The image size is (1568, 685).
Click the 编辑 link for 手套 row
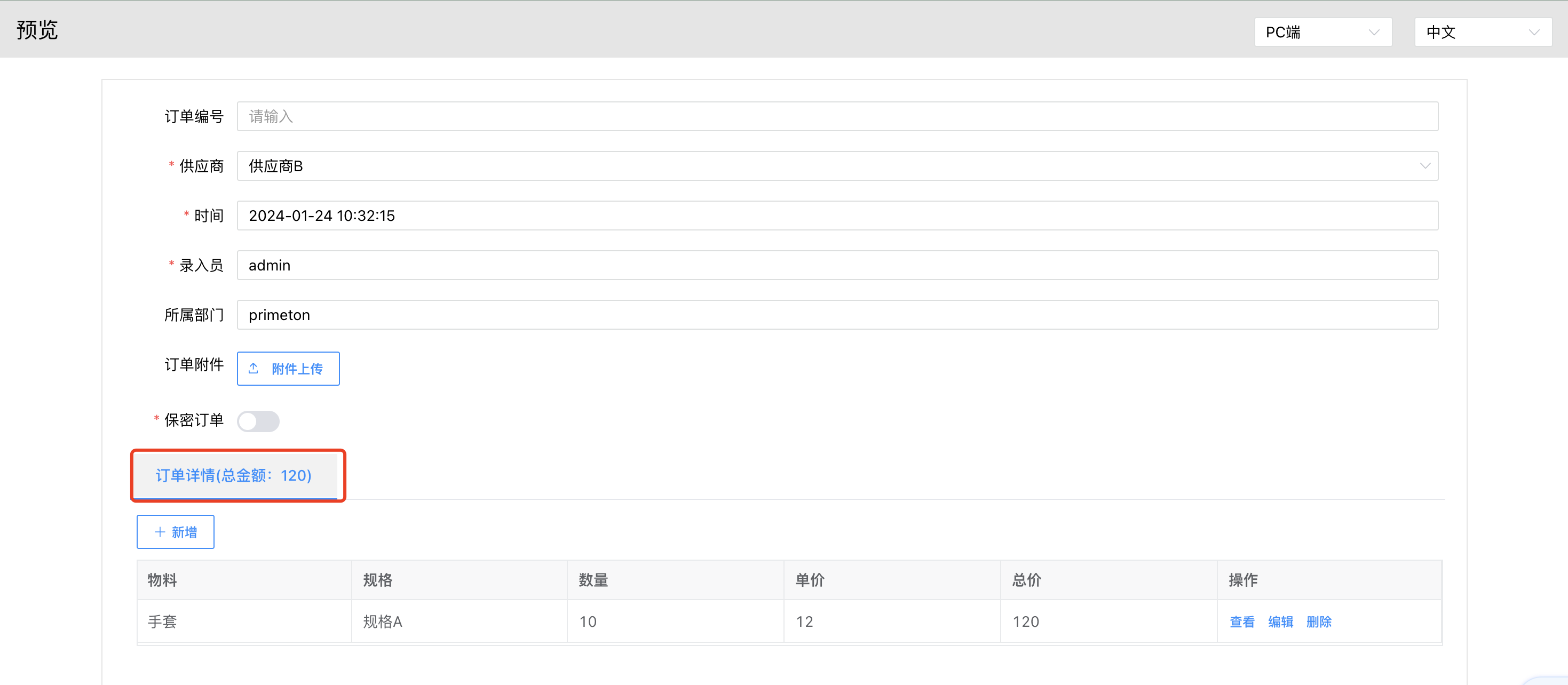tap(1280, 622)
